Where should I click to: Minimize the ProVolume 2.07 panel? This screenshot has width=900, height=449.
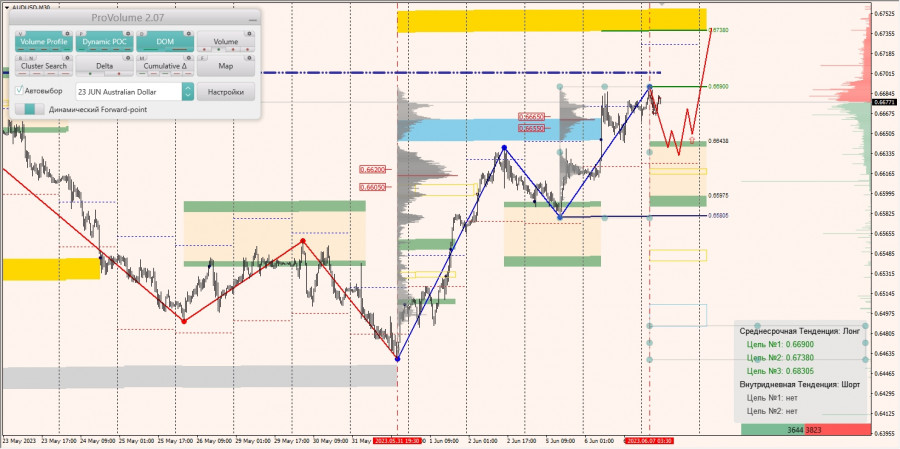[x=253, y=20]
